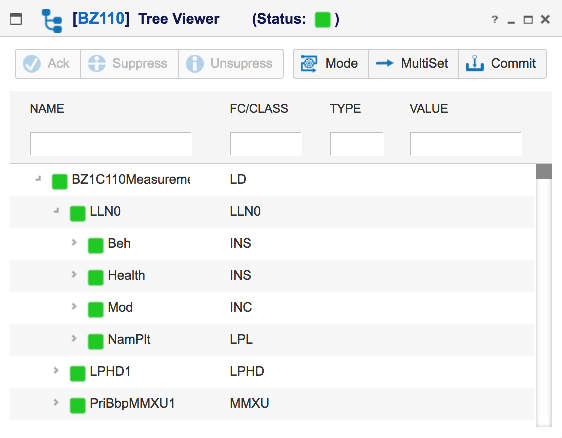This screenshot has width=562, height=438.
Task: Collapse the LLN0 tree node
Action: 56,211
